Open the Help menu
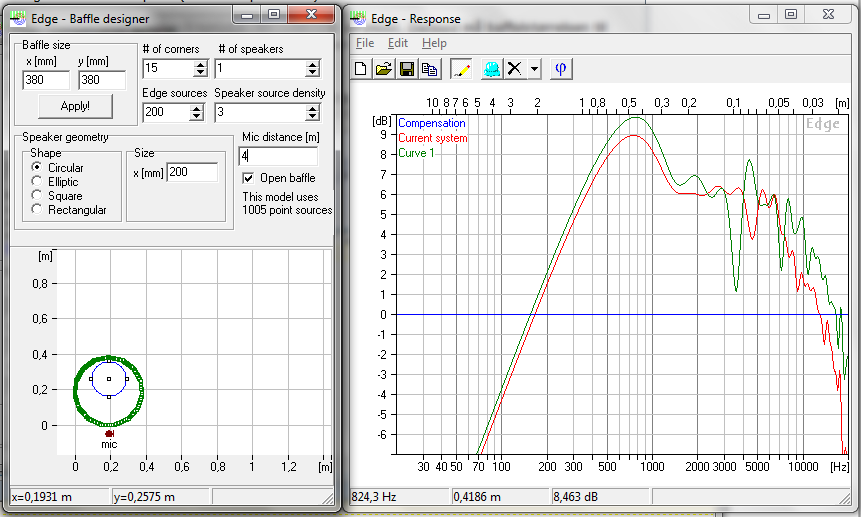Screen dimensions: 861x517 click(434, 43)
